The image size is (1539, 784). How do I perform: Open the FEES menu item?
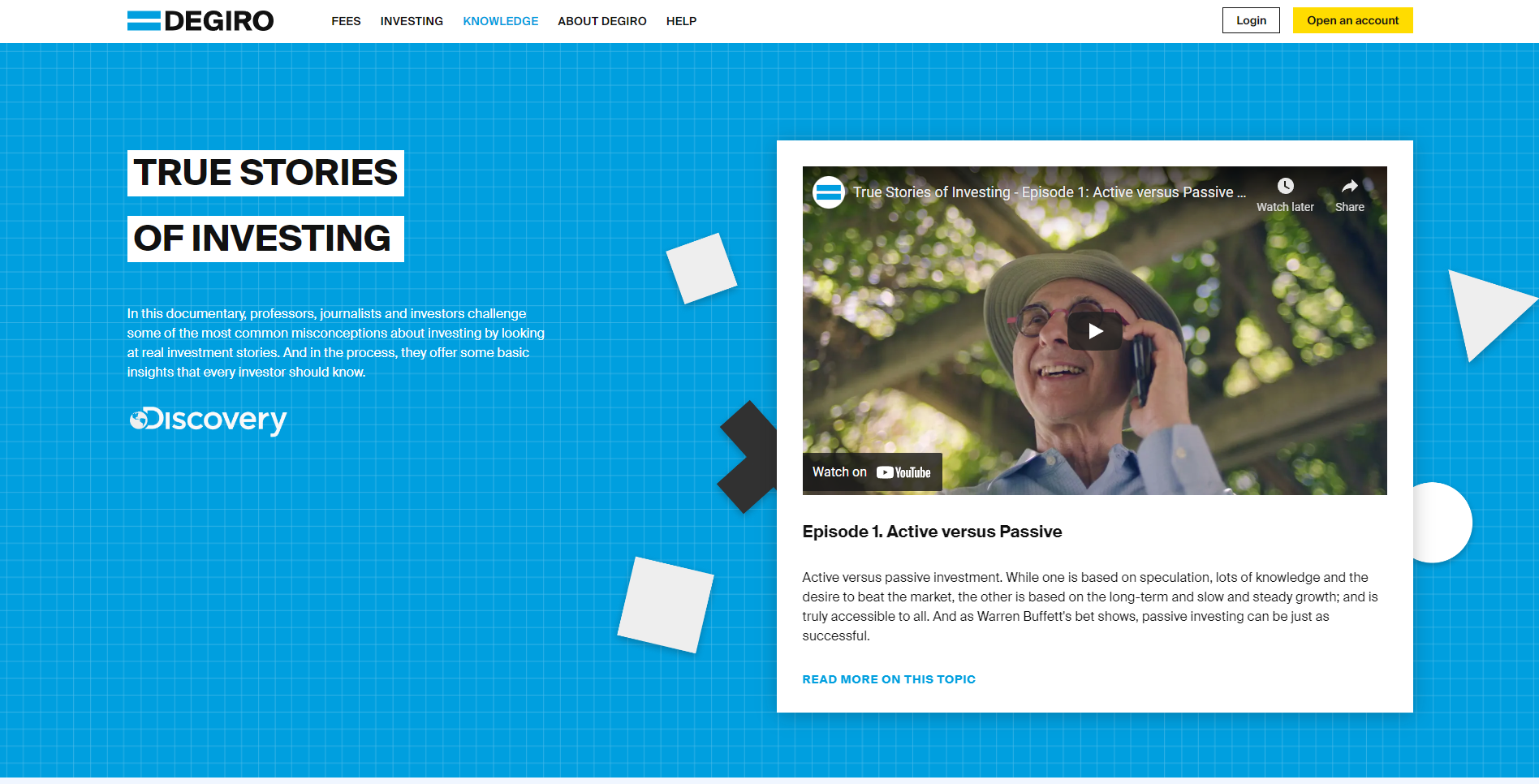(346, 21)
